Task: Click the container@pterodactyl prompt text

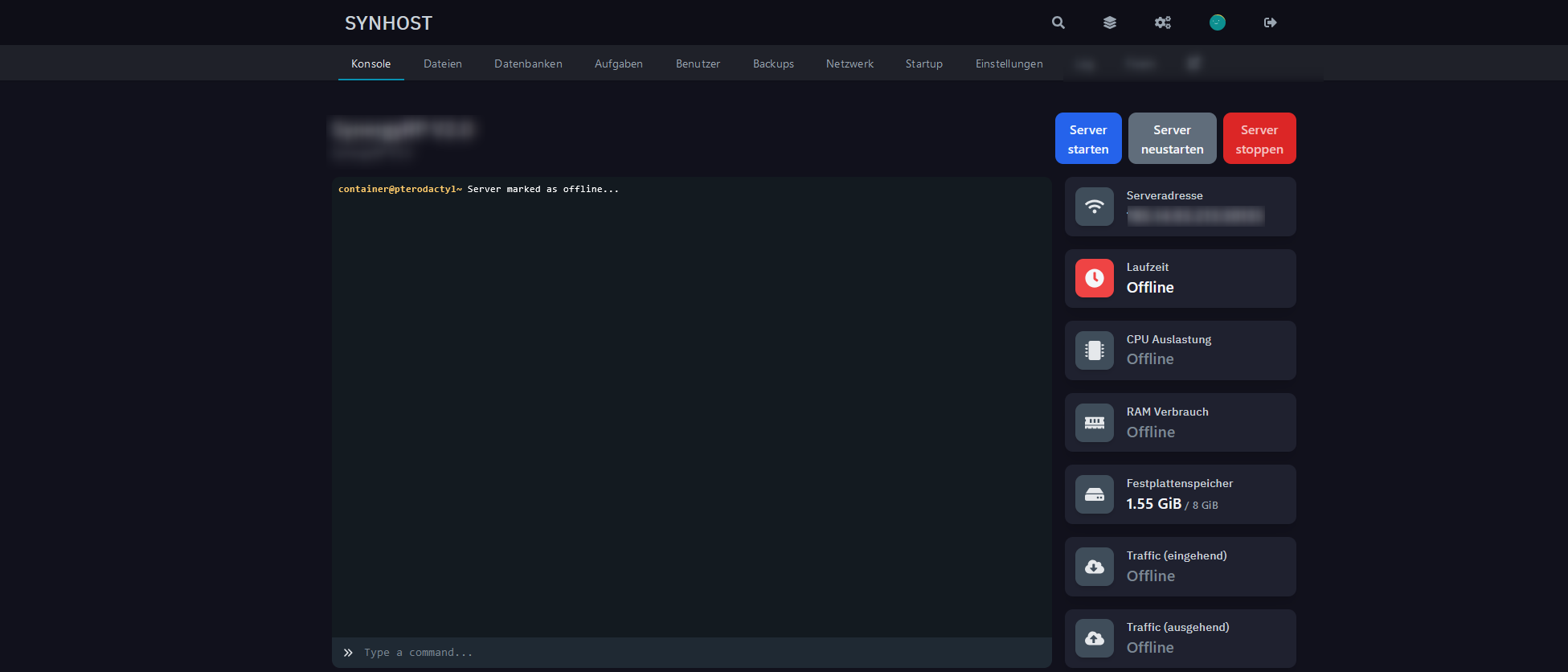Action: pos(400,190)
